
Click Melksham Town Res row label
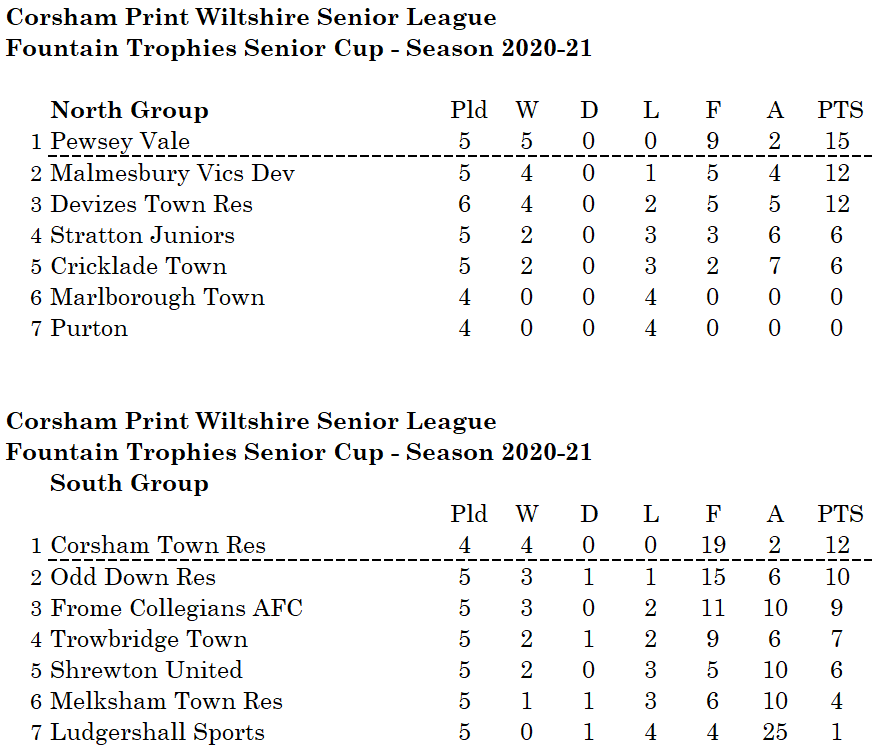point(166,701)
